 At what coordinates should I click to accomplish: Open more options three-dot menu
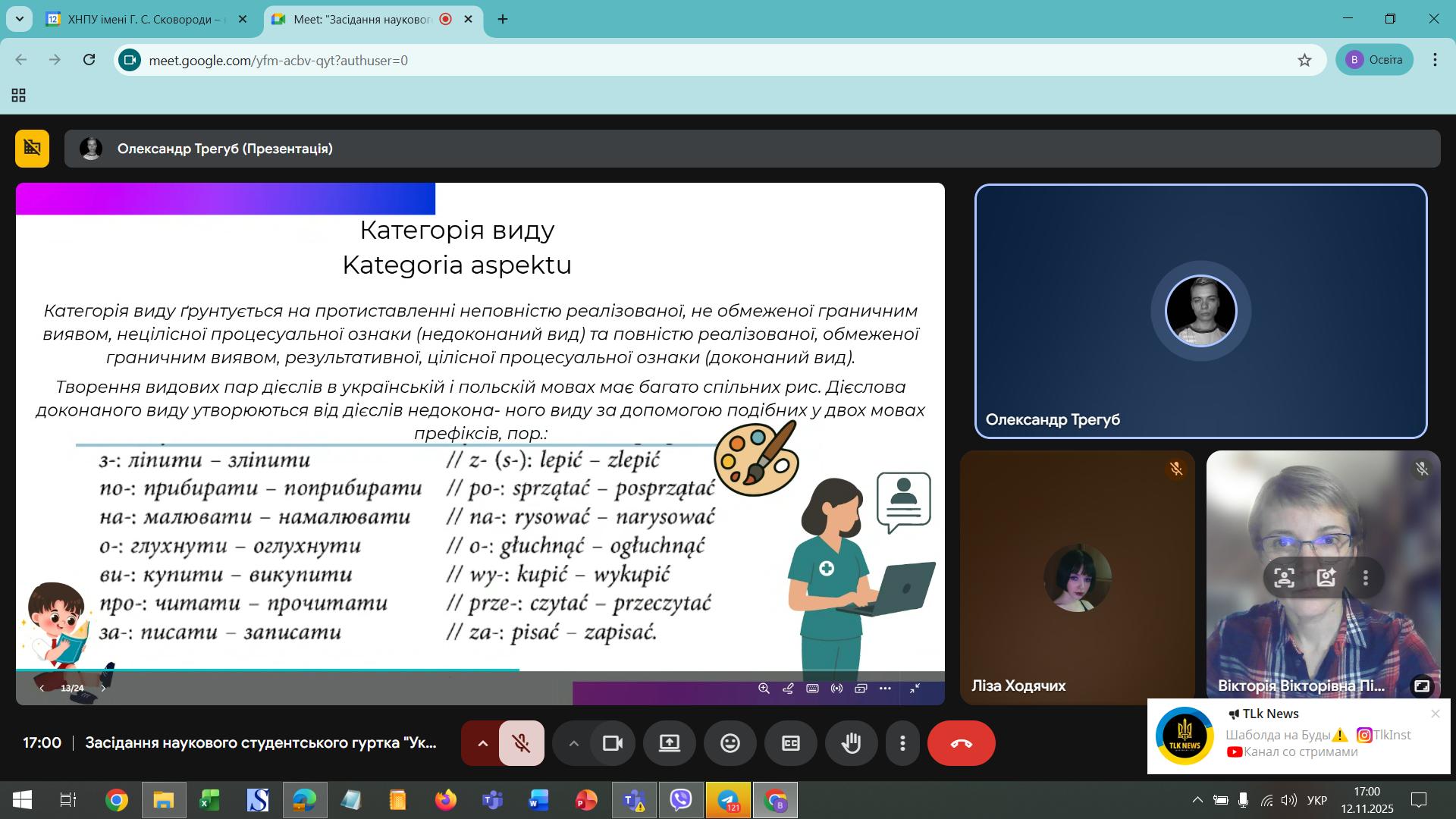click(902, 743)
